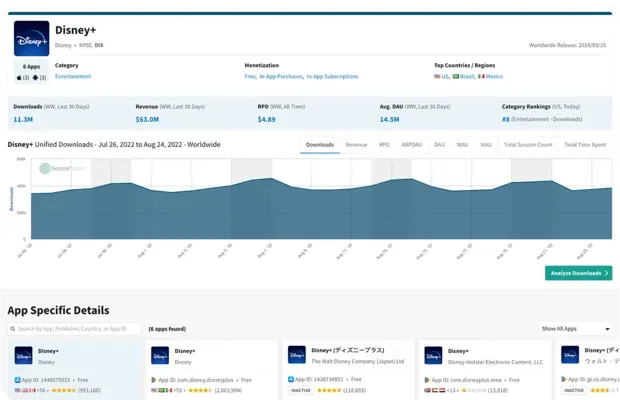Click the Disney+ Japan app card icon
The width and height of the screenshot is (620, 400).
pos(297,355)
